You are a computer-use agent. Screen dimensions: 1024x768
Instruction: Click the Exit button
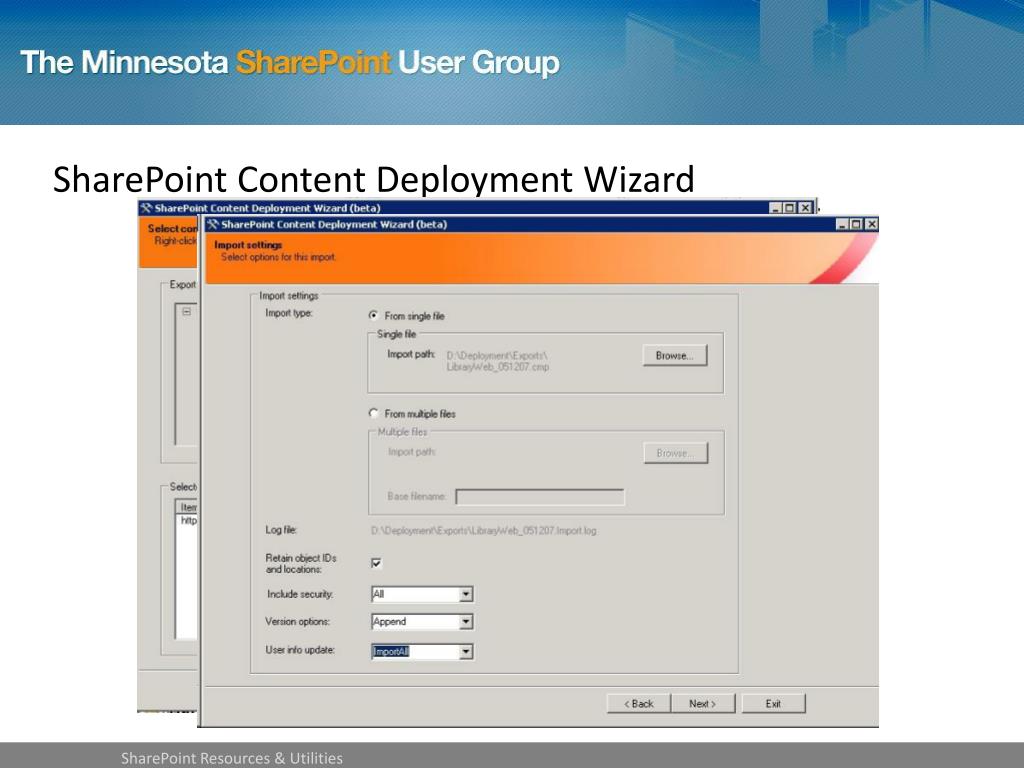click(x=773, y=703)
